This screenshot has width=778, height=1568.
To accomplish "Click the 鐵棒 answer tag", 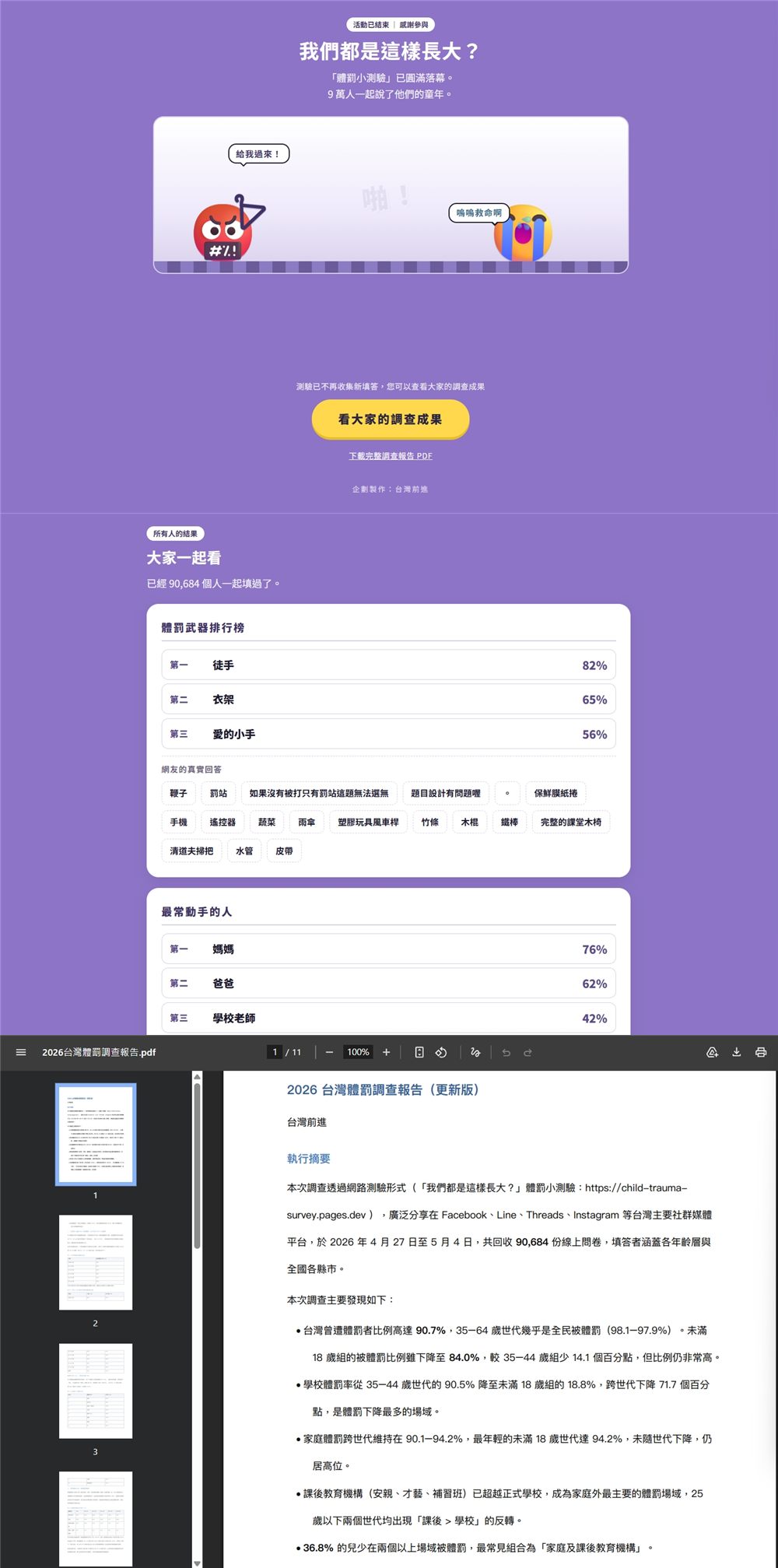I will click(x=510, y=822).
